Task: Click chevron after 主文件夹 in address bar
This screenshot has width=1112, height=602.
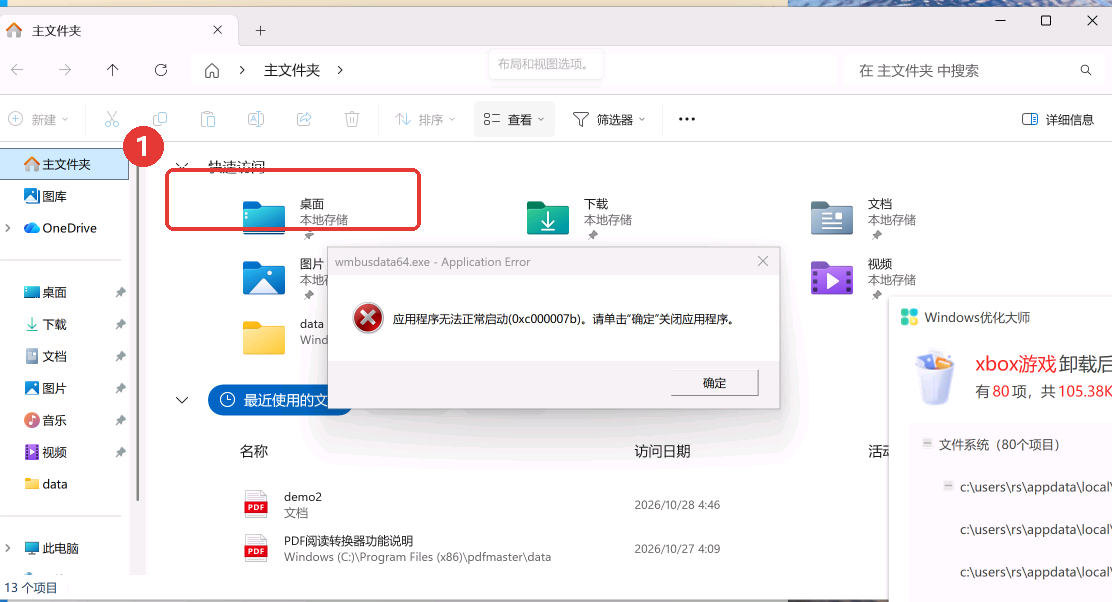Action: (340, 70)
